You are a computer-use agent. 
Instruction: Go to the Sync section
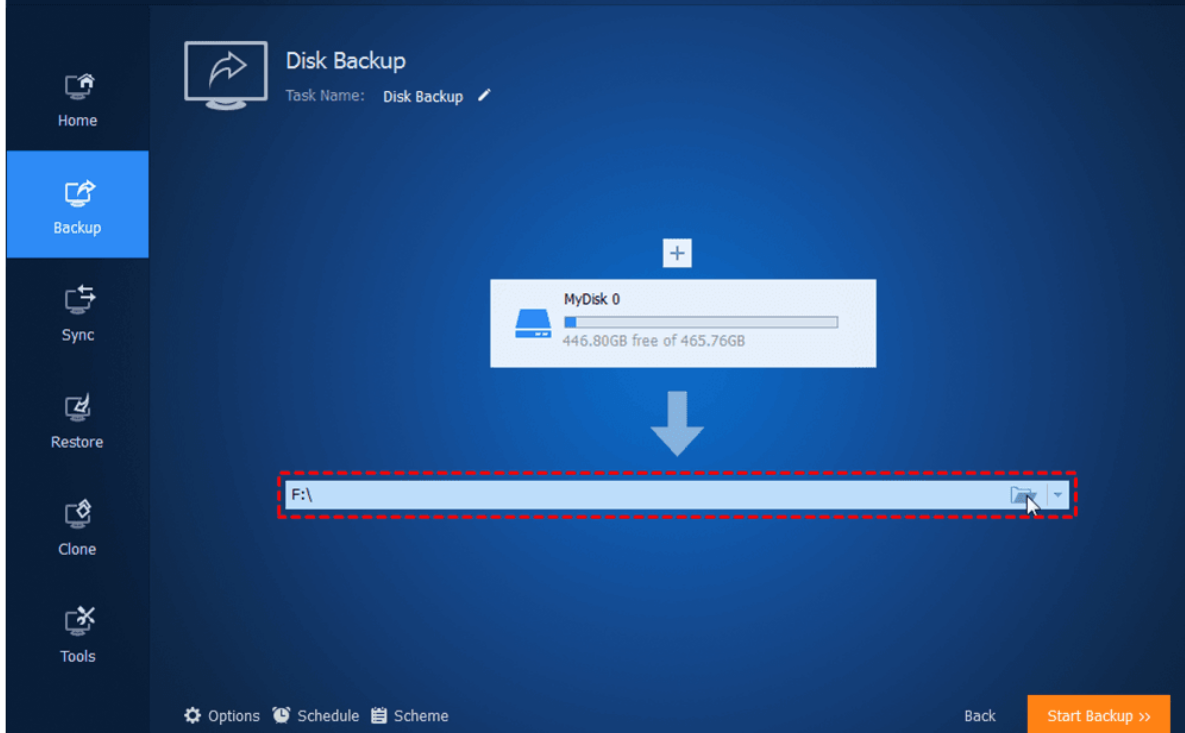77,313
